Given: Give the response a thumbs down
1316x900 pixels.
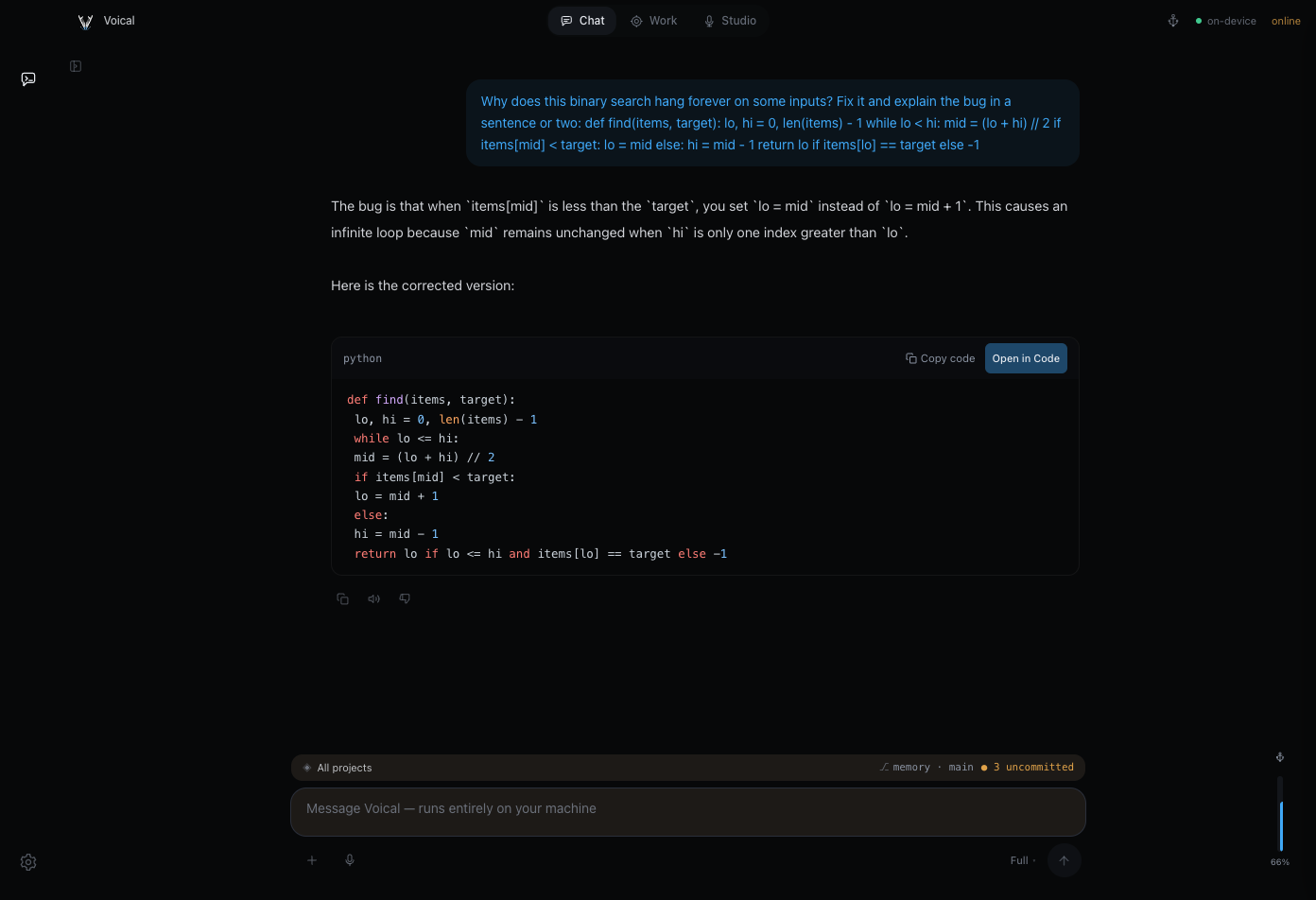Looking at the screenshot, I should [405, 598].
